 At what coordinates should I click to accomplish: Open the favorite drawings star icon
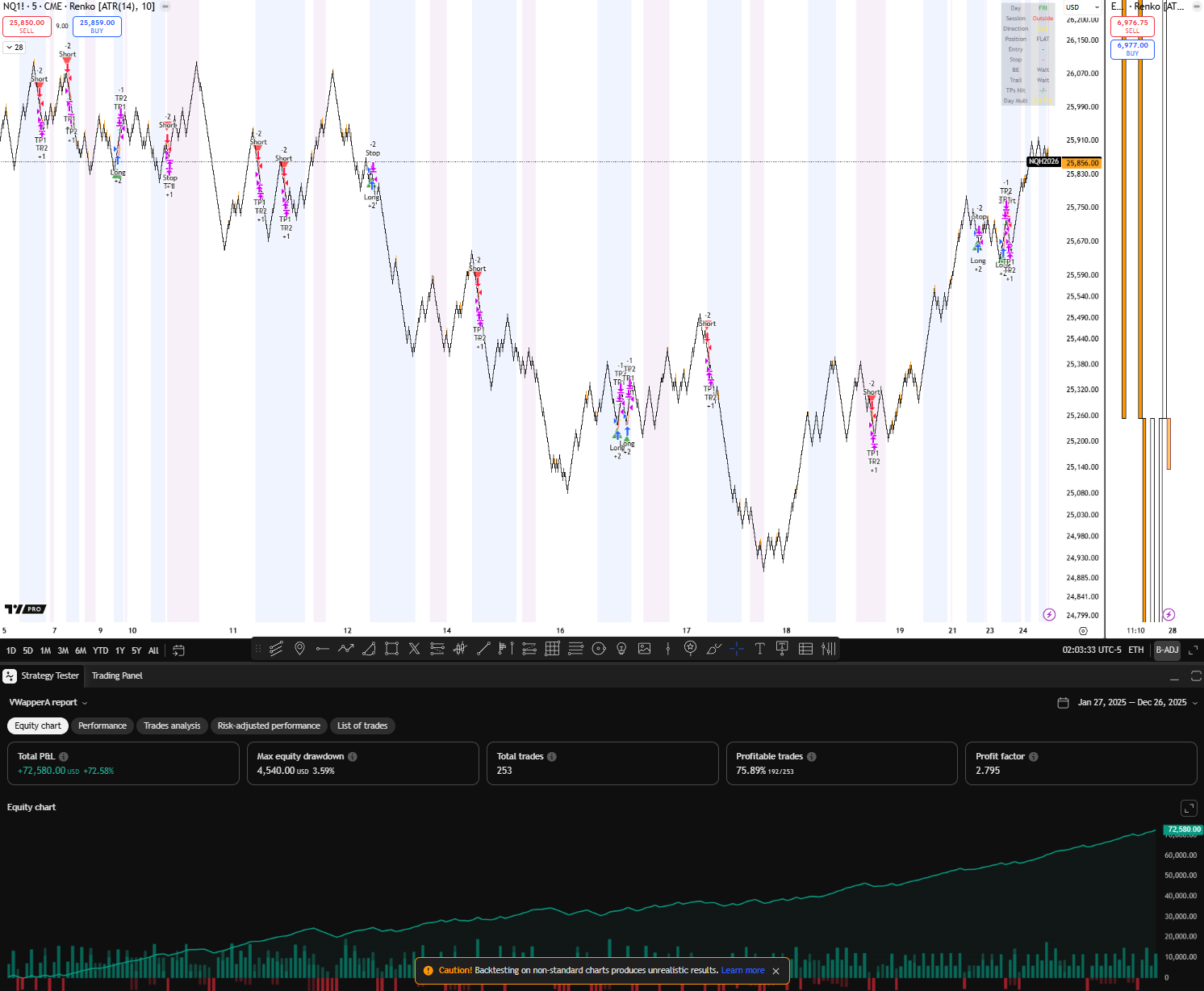[690, 649]
